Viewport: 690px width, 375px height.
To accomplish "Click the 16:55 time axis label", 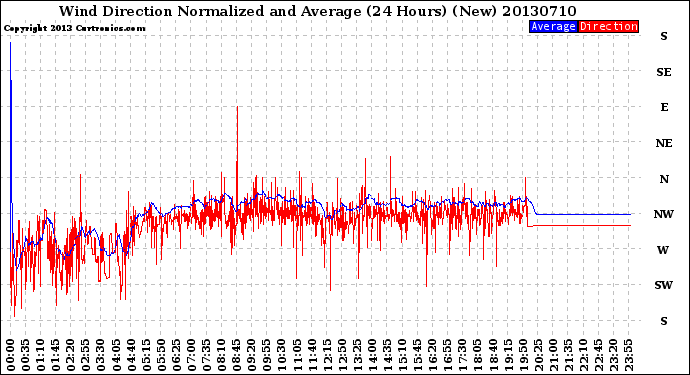I will click(x=448, y=355).
